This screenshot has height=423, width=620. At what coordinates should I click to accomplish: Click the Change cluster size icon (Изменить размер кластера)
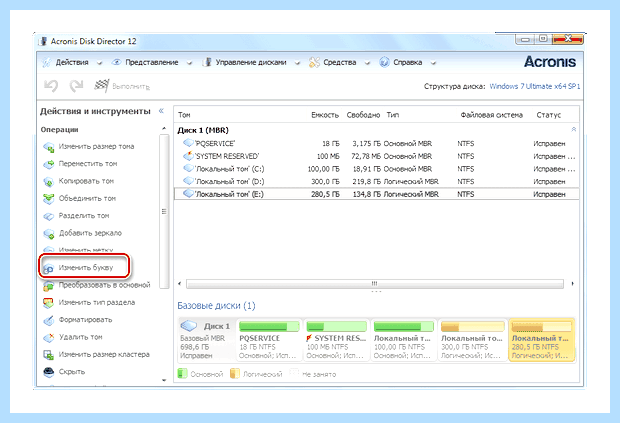[49, 355]
